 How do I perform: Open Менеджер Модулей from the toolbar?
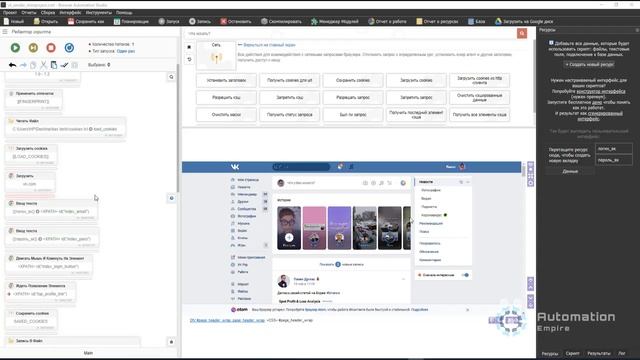click(x=335, y=21)
